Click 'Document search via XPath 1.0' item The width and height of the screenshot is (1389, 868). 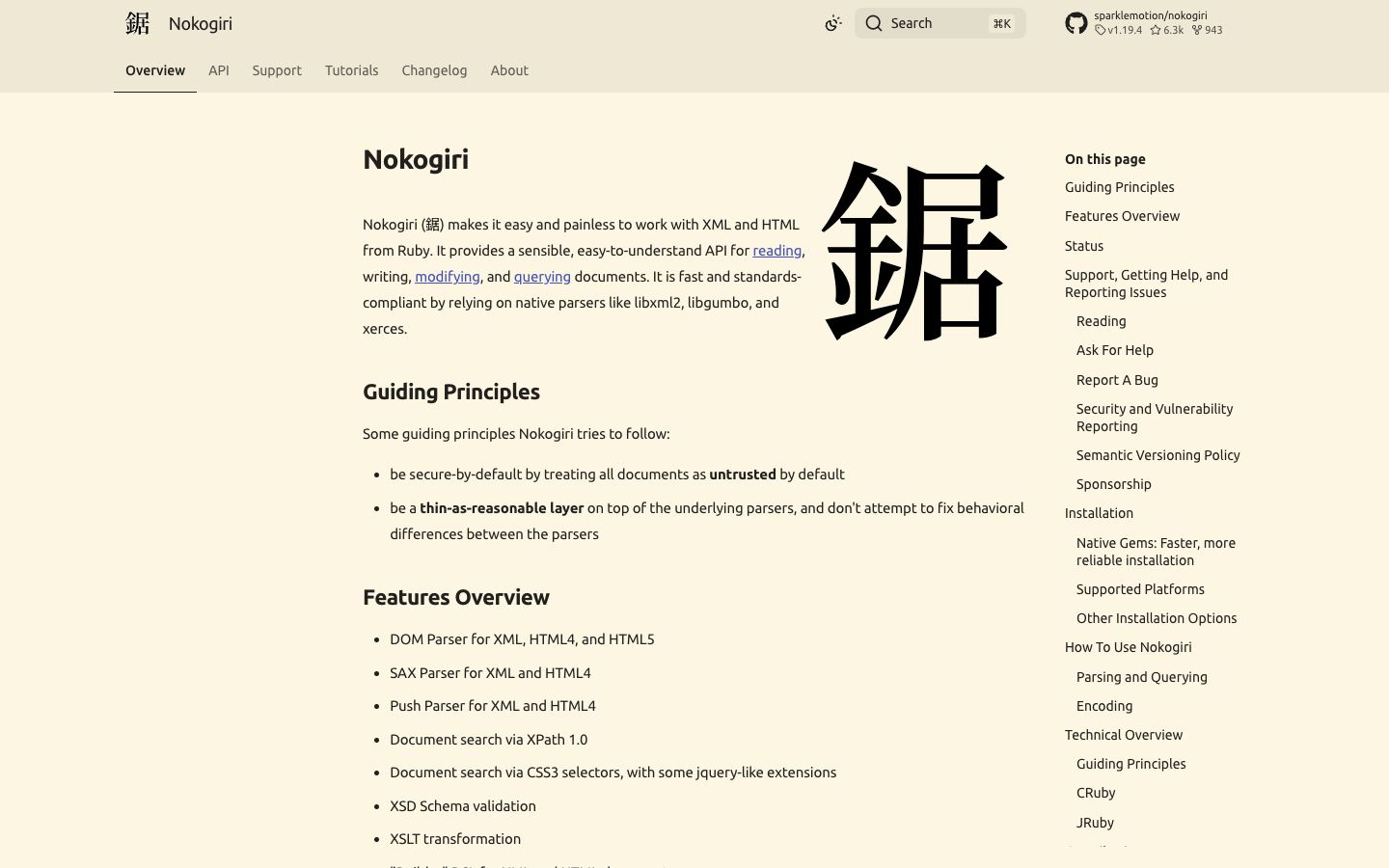tap(488, 740)
